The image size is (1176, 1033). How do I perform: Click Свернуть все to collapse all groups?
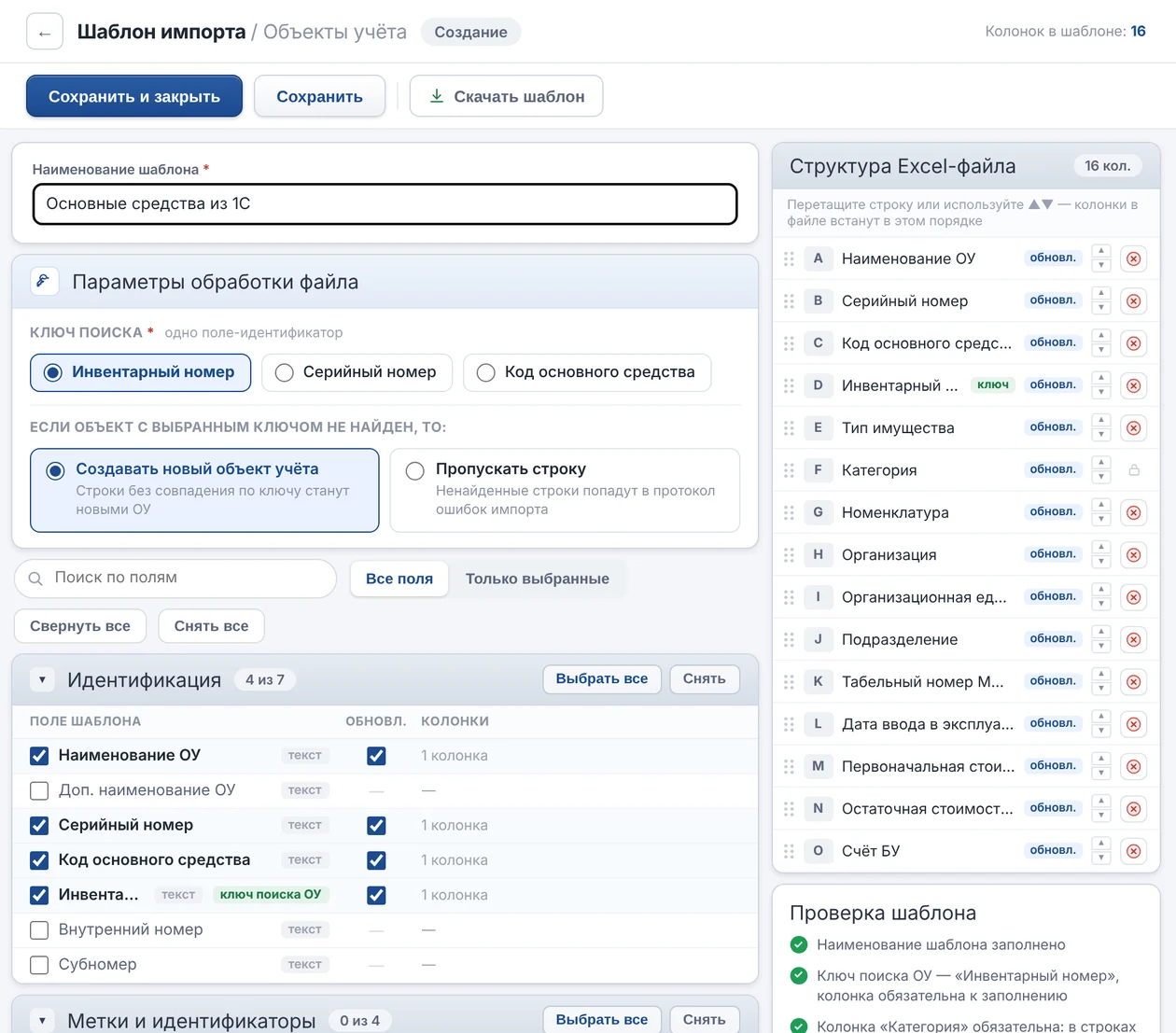(x=80, y=626)
